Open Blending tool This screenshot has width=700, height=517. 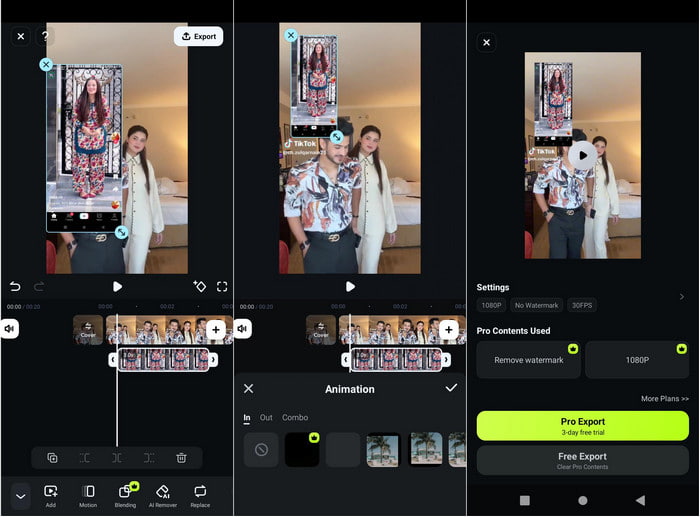[x=125, y=496]
